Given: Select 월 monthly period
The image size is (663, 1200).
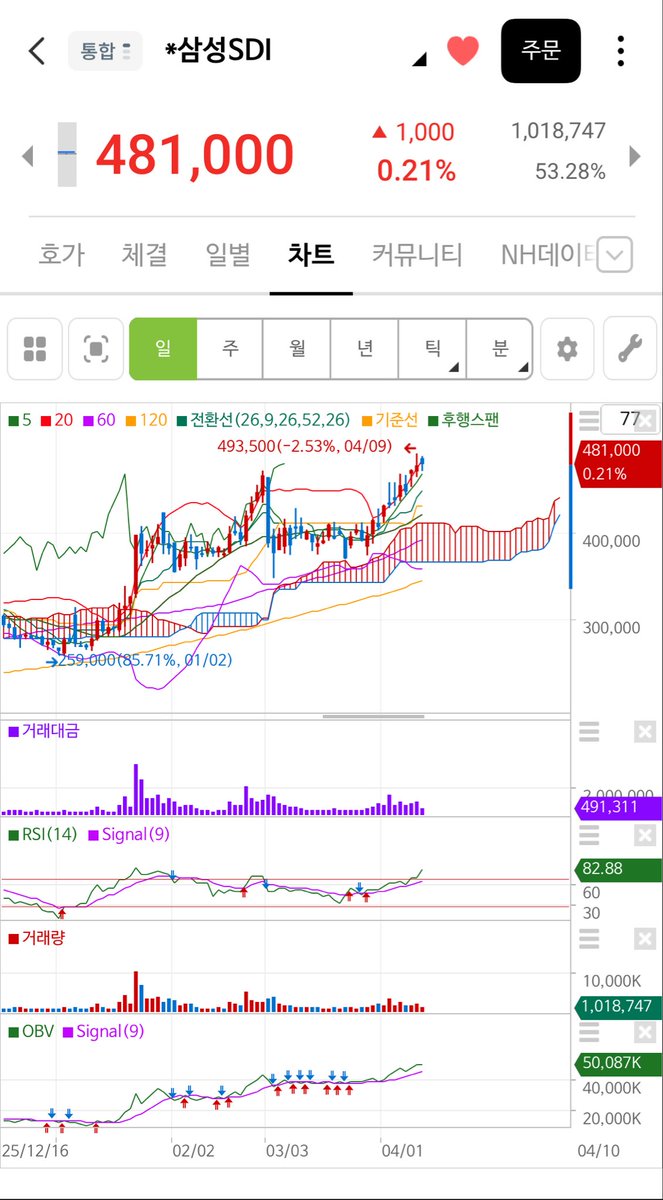Looking at the screenshot, I should [x=297, y=349].
